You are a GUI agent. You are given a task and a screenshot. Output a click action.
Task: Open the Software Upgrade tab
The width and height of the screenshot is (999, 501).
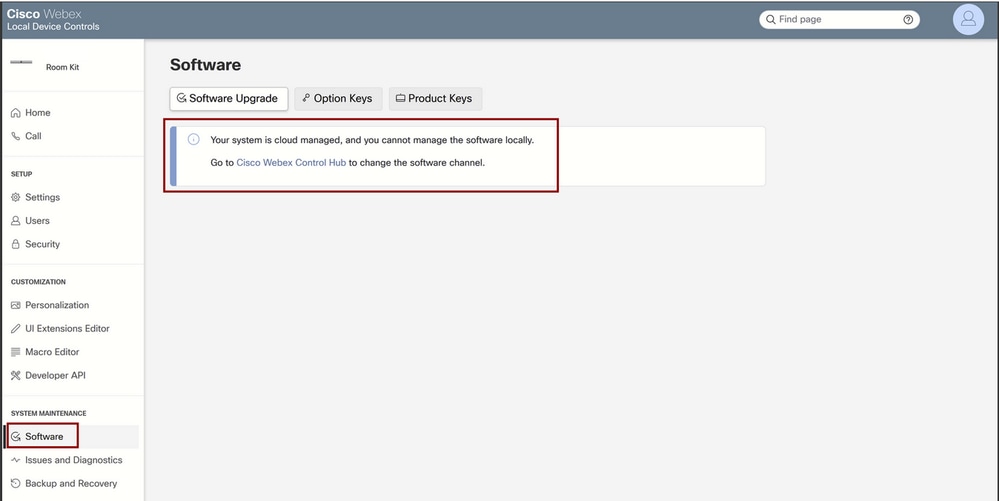pyautogui.click(x=229, y=99)
